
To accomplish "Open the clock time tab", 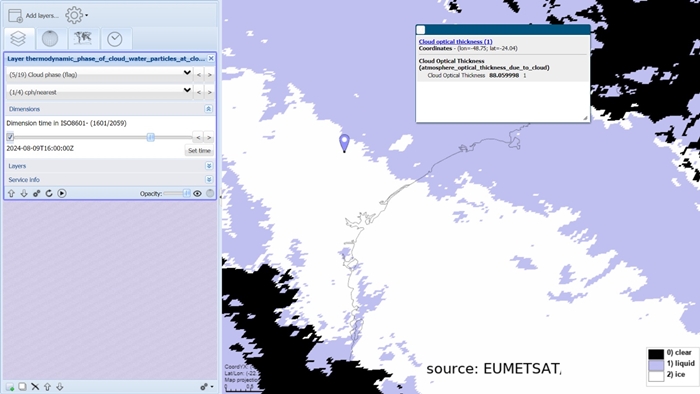I will [115, 39].
